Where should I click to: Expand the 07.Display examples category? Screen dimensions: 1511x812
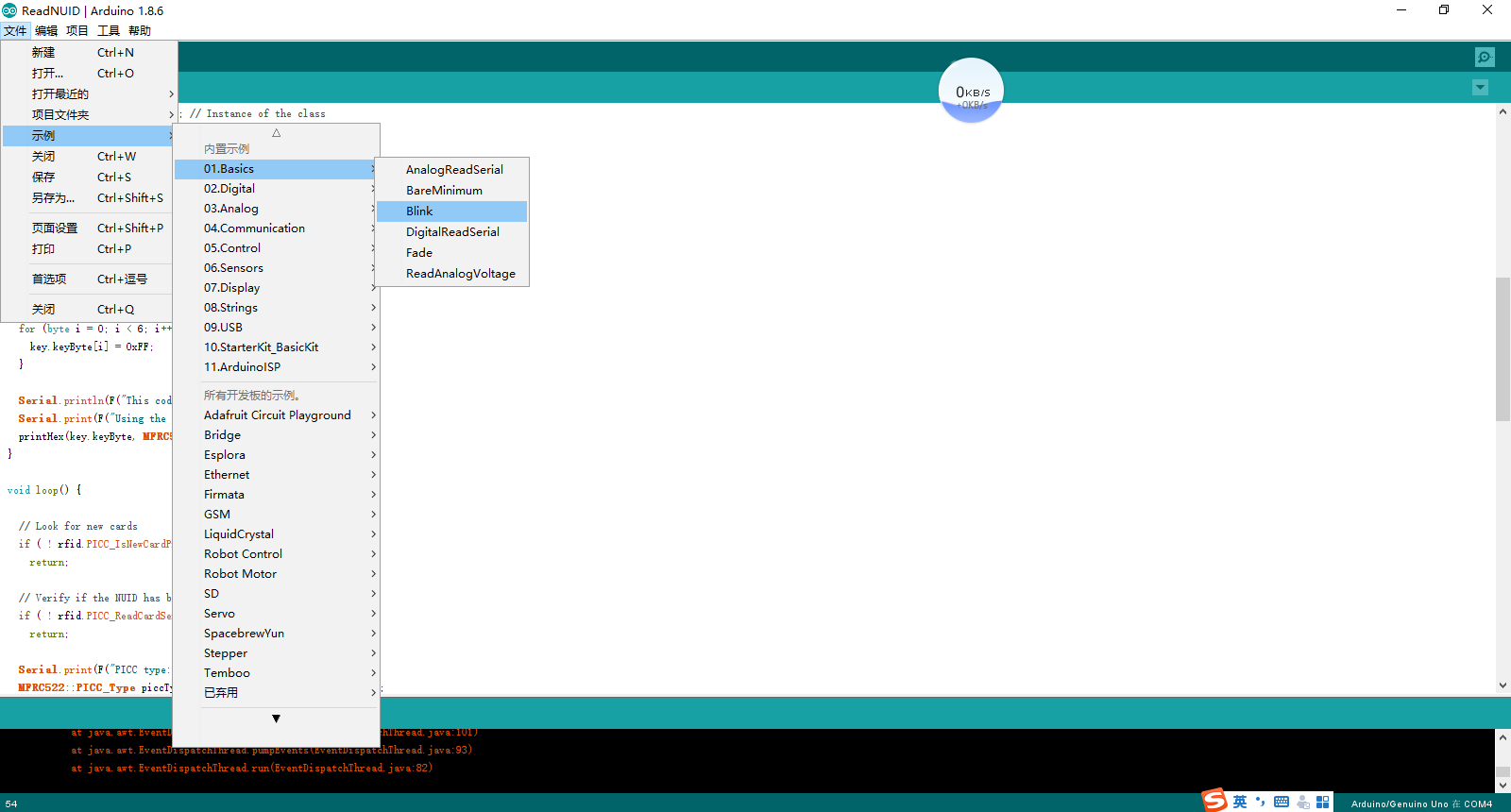pyautogui.click(x=277, y=288)
